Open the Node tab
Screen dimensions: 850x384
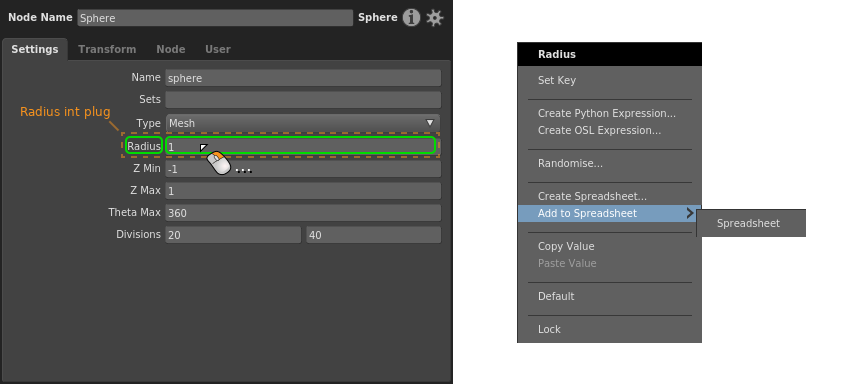[171, 49]
